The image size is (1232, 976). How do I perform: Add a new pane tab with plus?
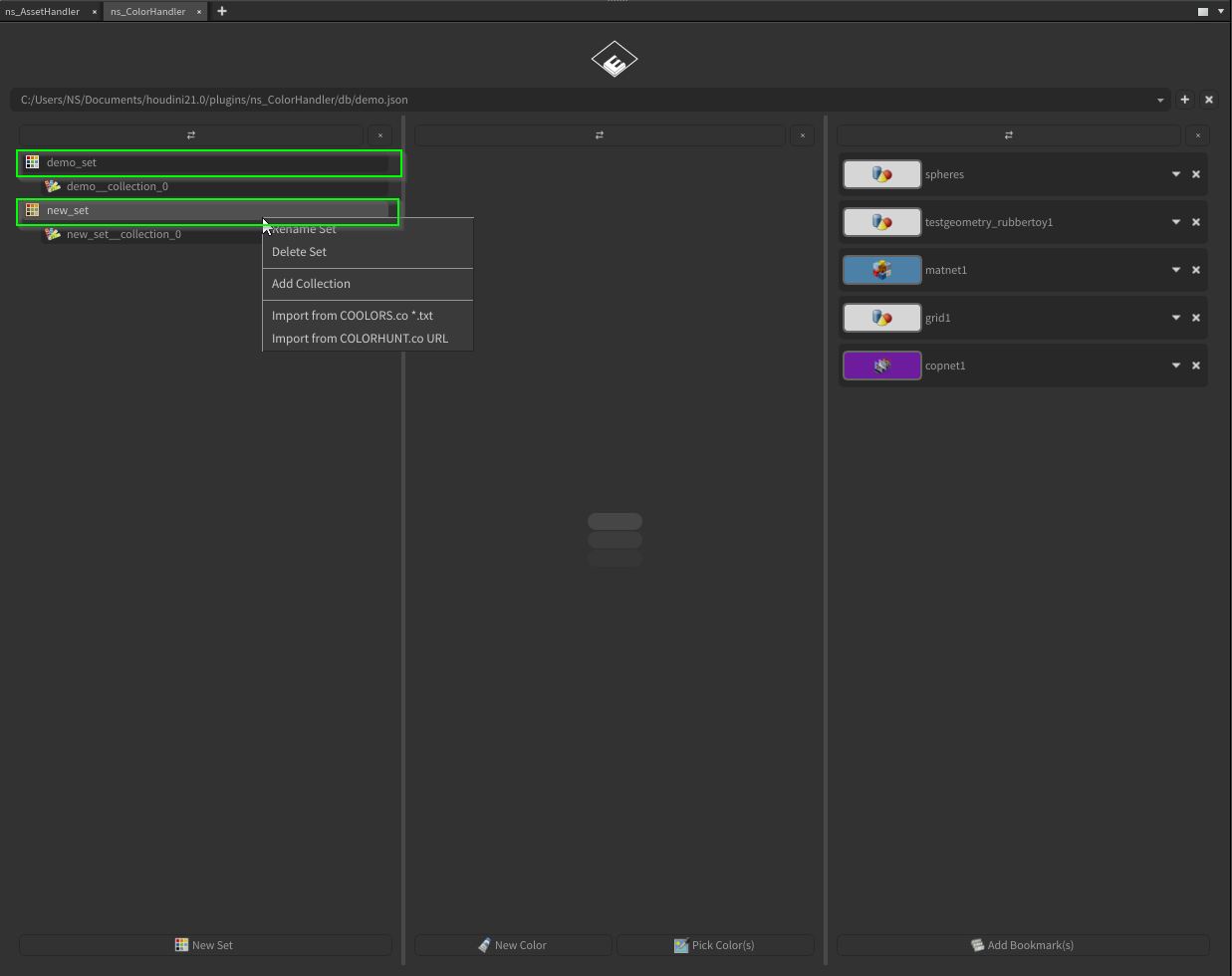[222, 11]
